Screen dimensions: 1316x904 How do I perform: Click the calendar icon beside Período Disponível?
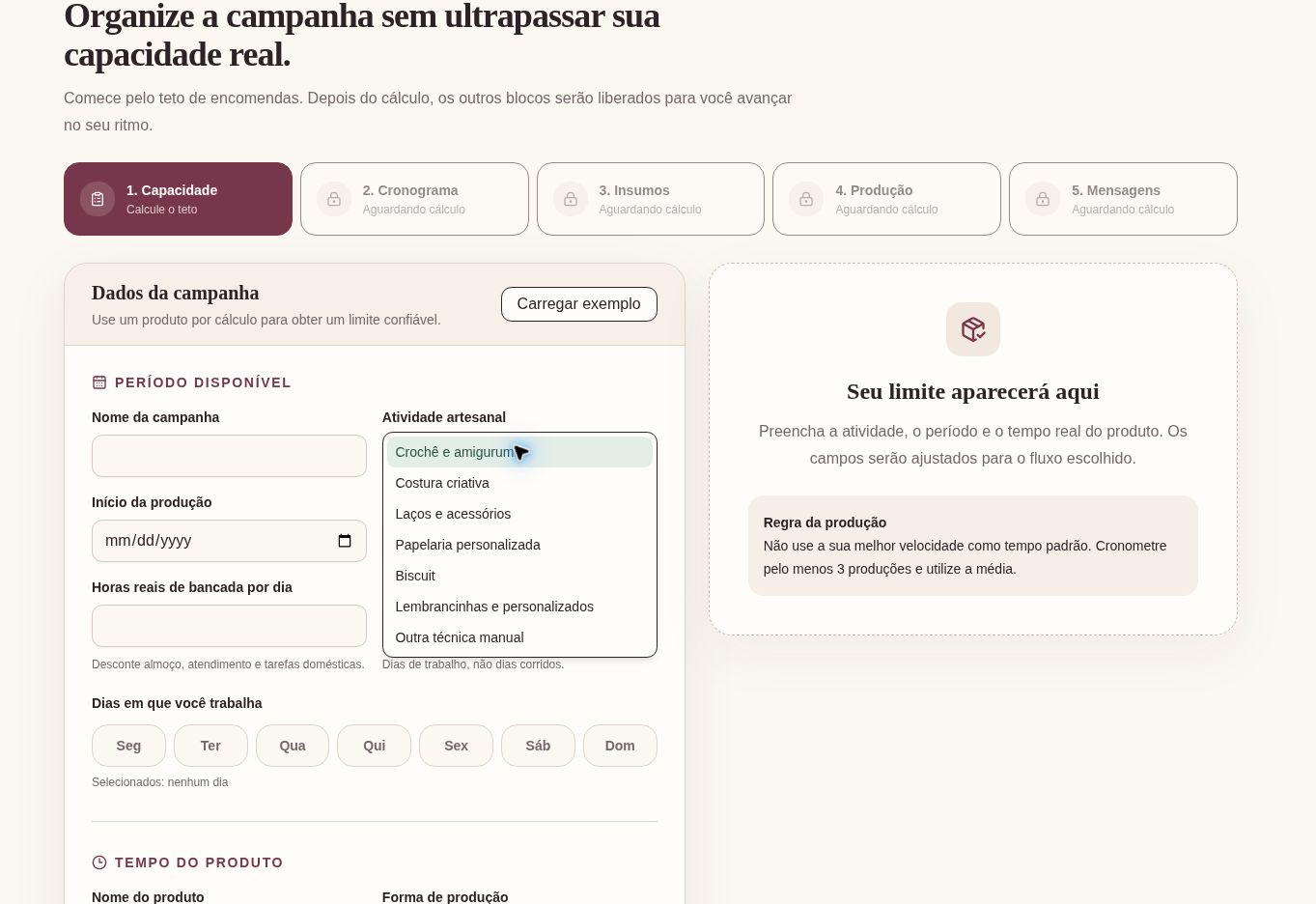point(99,382)
